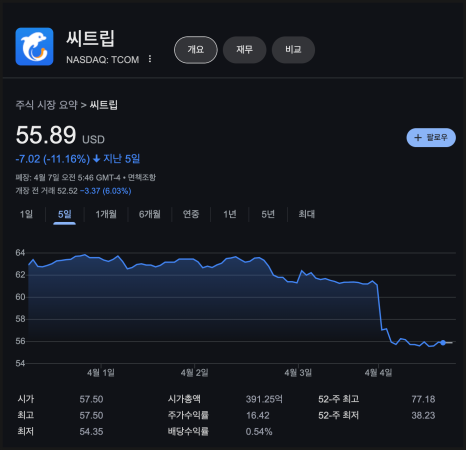Select the 개요 overview pill
The height and width of the screenshot is (450, 466).
[196, 50]
